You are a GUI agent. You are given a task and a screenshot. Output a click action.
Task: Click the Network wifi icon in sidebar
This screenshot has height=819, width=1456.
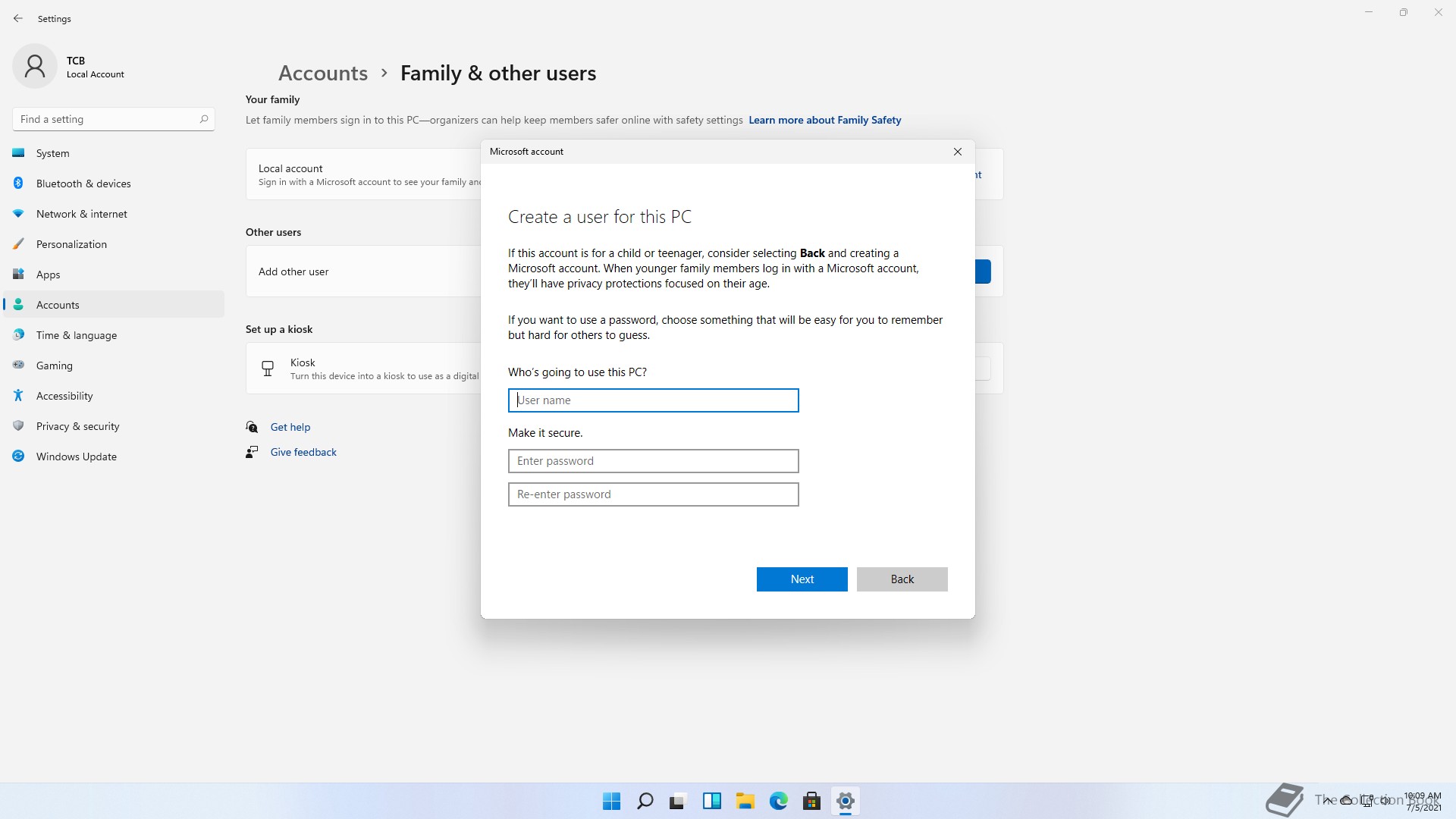coord(18,214)
